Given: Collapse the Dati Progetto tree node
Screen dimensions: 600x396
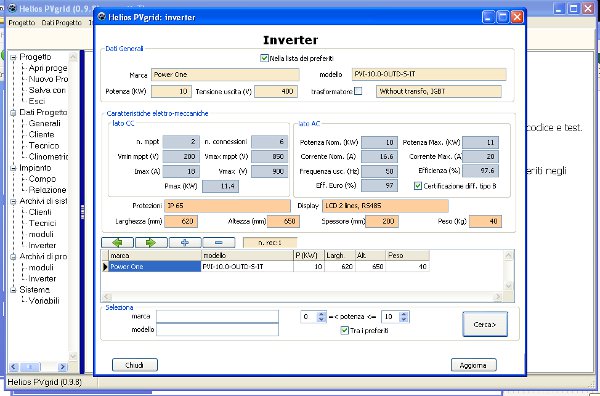Looking at the screenshot, I should point(14,113).
